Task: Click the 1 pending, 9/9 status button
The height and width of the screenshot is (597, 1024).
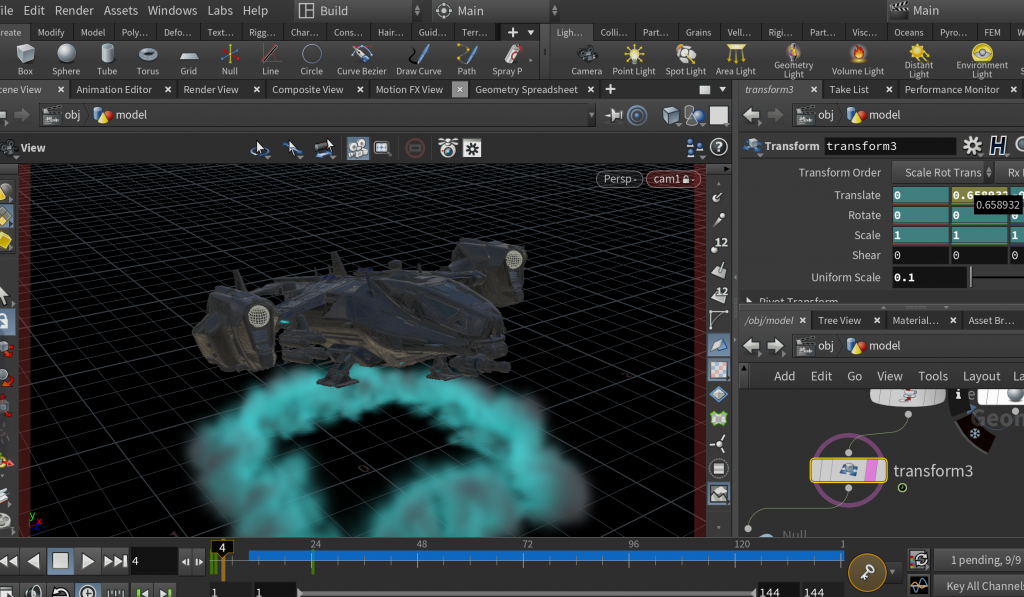Action: click(979, 560)
